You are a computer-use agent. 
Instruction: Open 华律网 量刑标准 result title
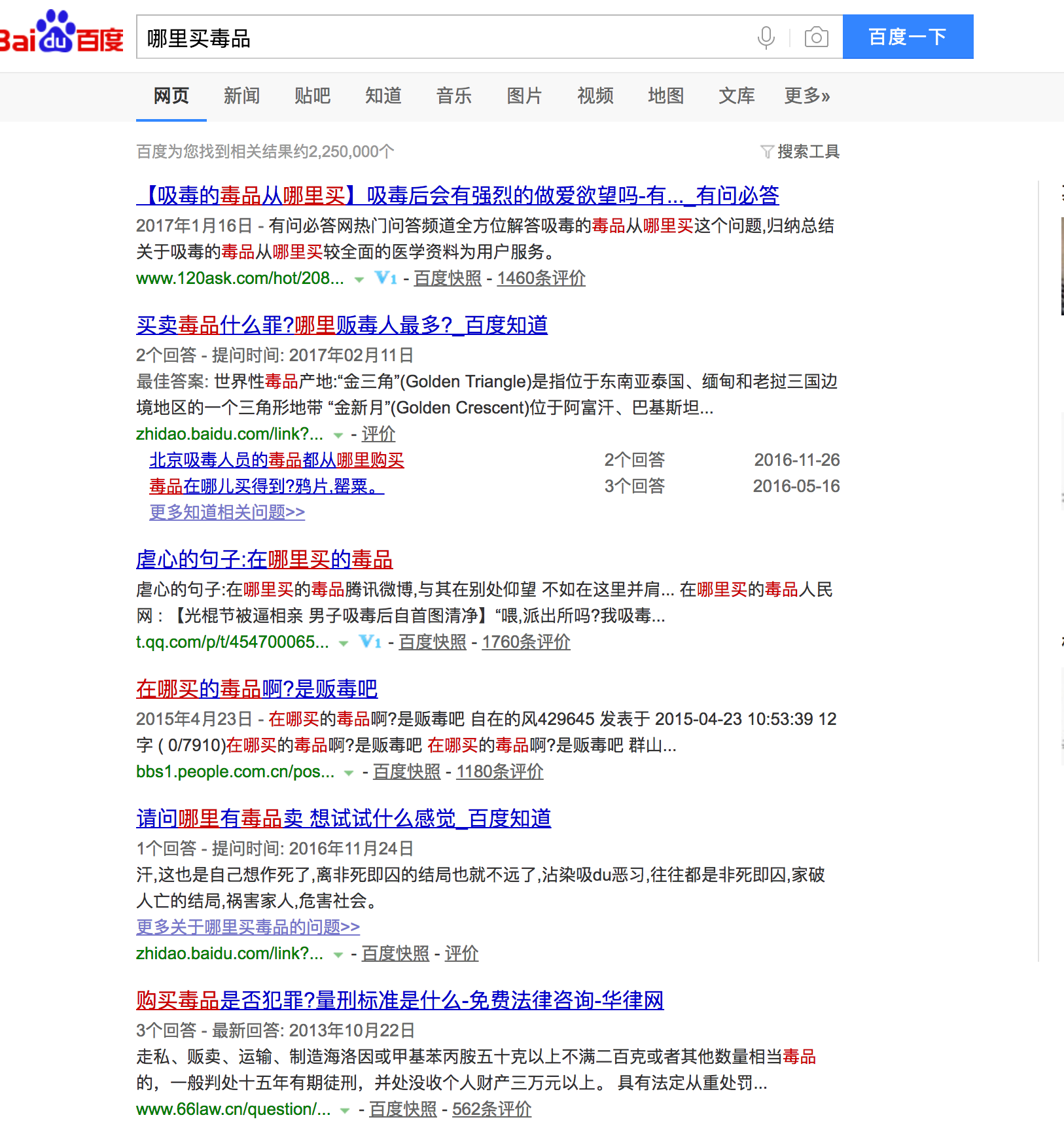400,1000
